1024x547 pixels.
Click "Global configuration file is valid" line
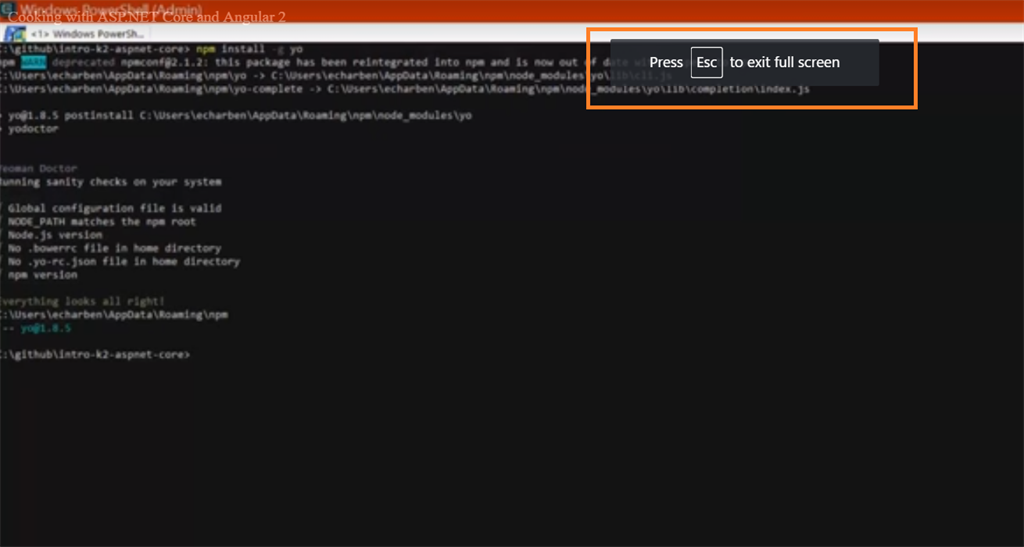112,208
